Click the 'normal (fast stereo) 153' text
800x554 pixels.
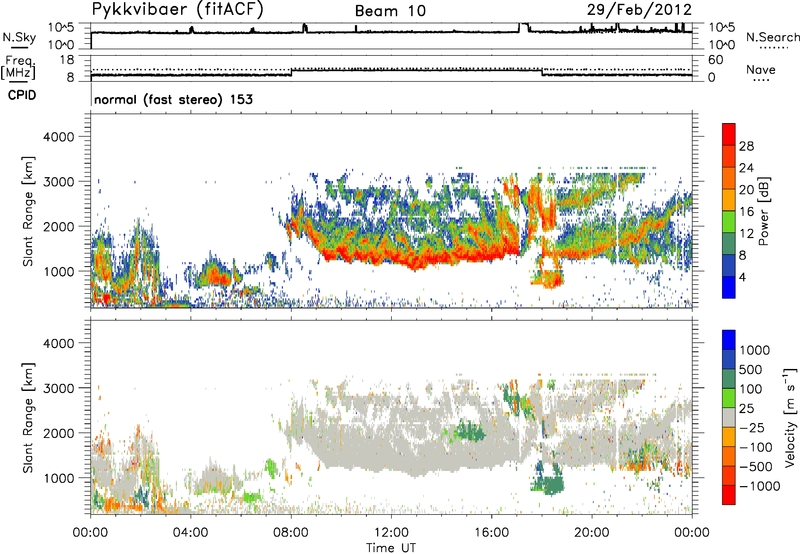(x=173, y=99)
